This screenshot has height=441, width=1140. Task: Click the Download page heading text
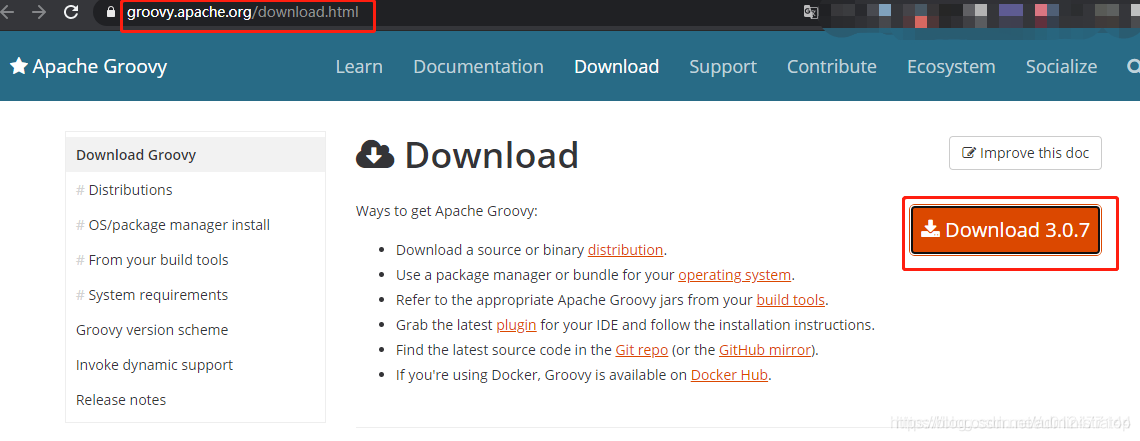491,155
